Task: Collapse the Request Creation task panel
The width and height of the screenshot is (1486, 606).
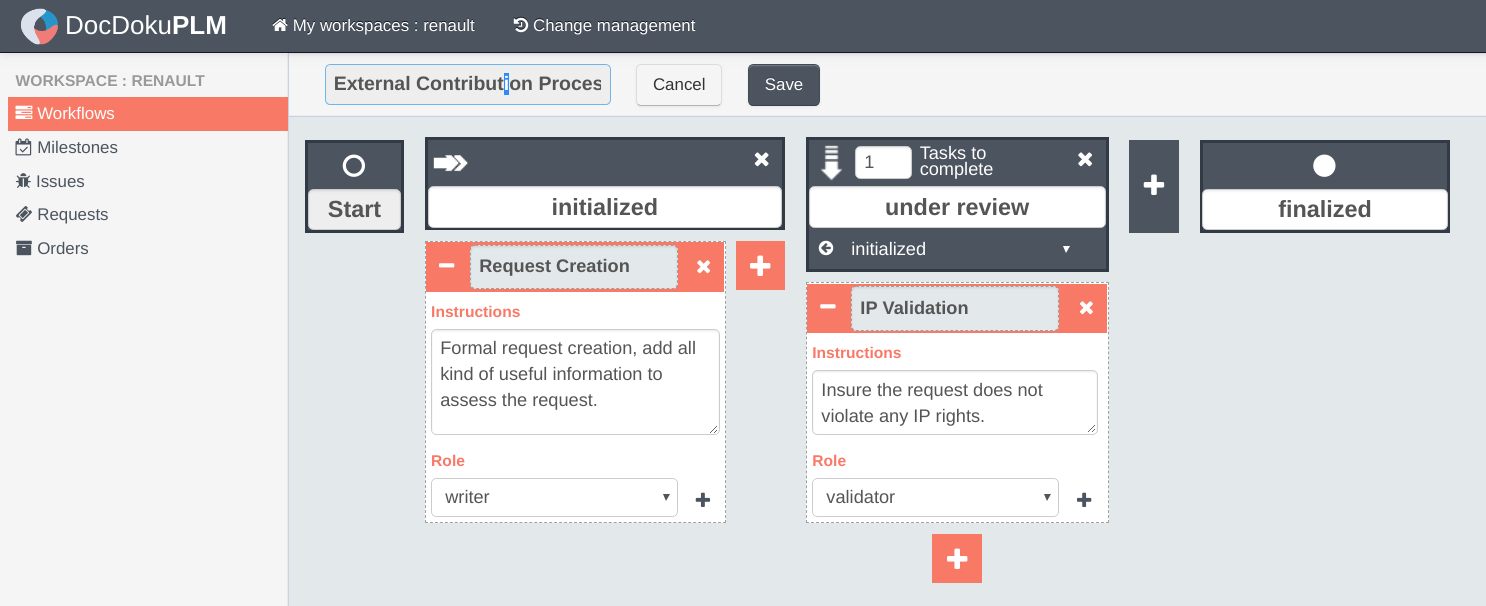Action: click(x=447, y=266)
